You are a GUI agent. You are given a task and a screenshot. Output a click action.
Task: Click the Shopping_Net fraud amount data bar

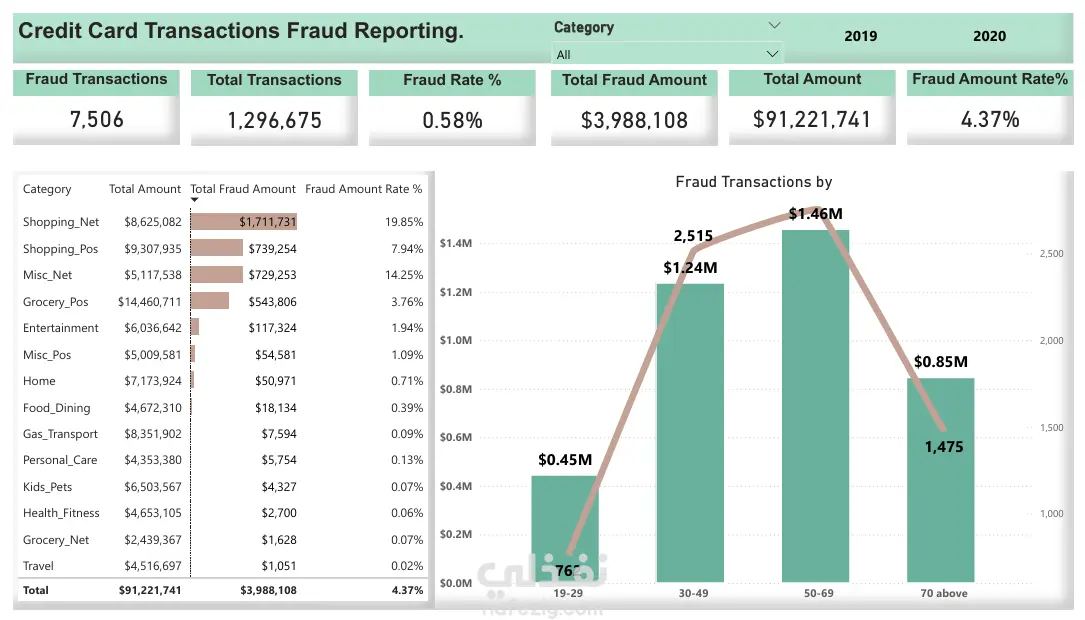tap(244, 221)
